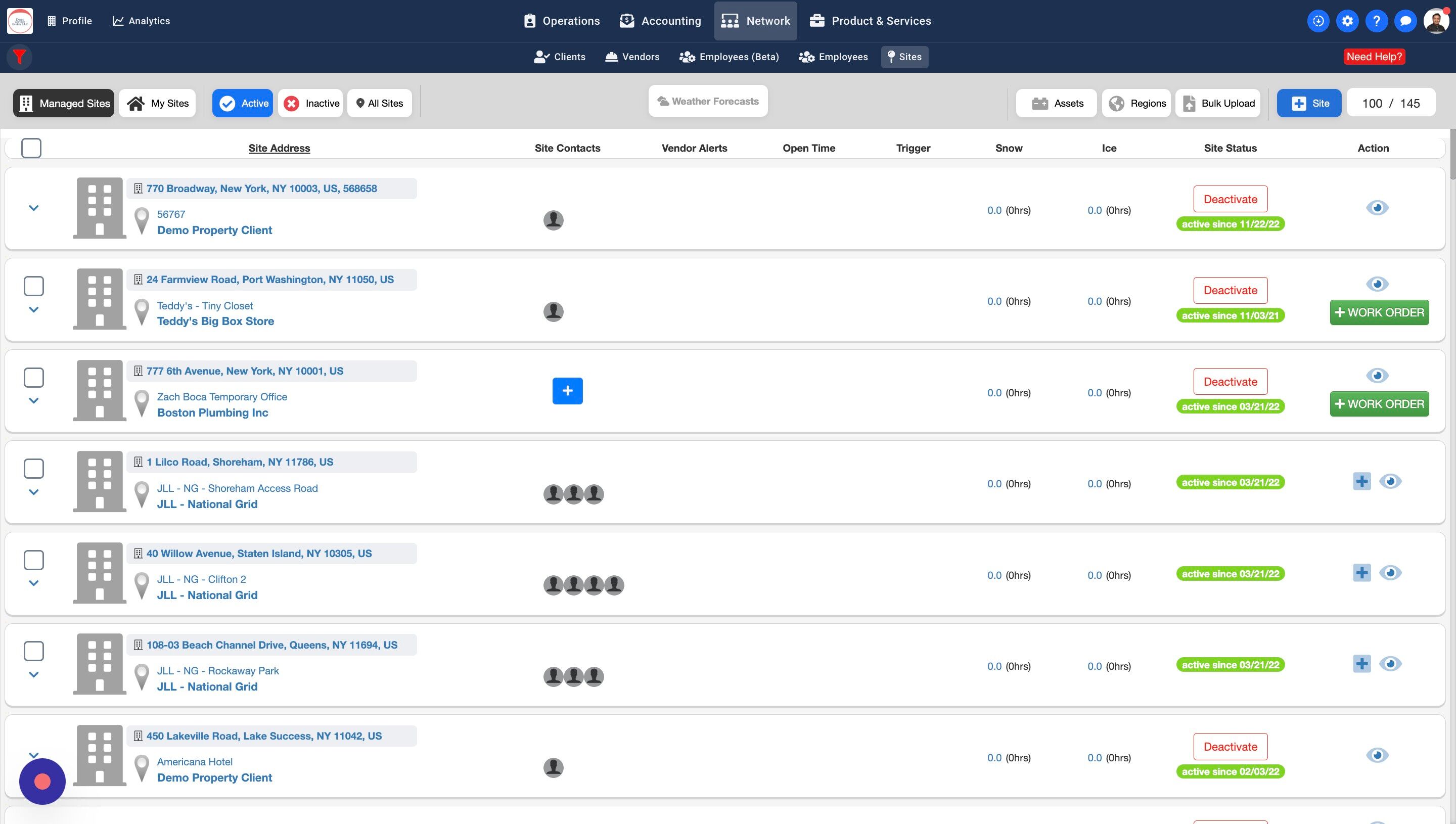Tick checkbox for 40 Willow Avenue site
The width and height of the screenshot is (1456, 824).
(34, 560)
